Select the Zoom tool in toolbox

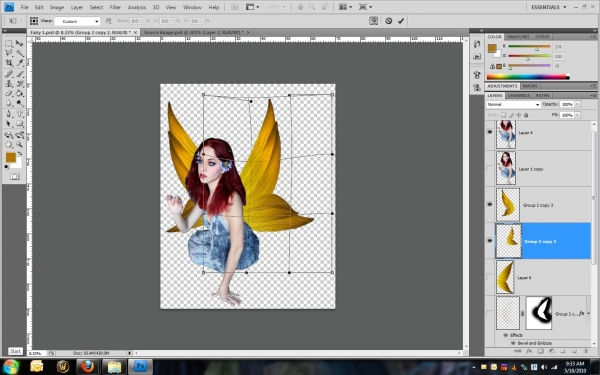click(x=20, y=144)
